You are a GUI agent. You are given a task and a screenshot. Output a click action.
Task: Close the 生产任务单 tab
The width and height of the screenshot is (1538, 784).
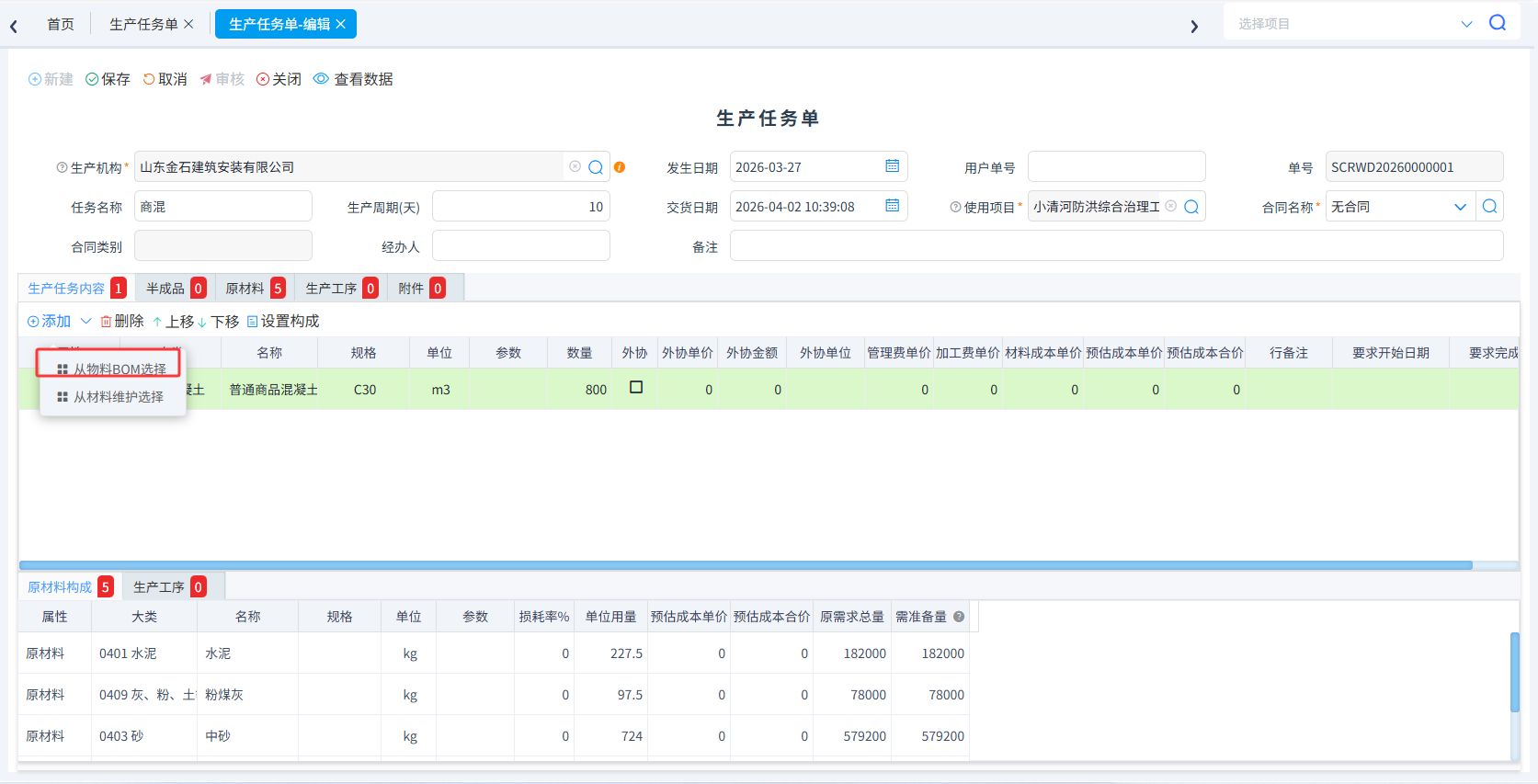188,24
